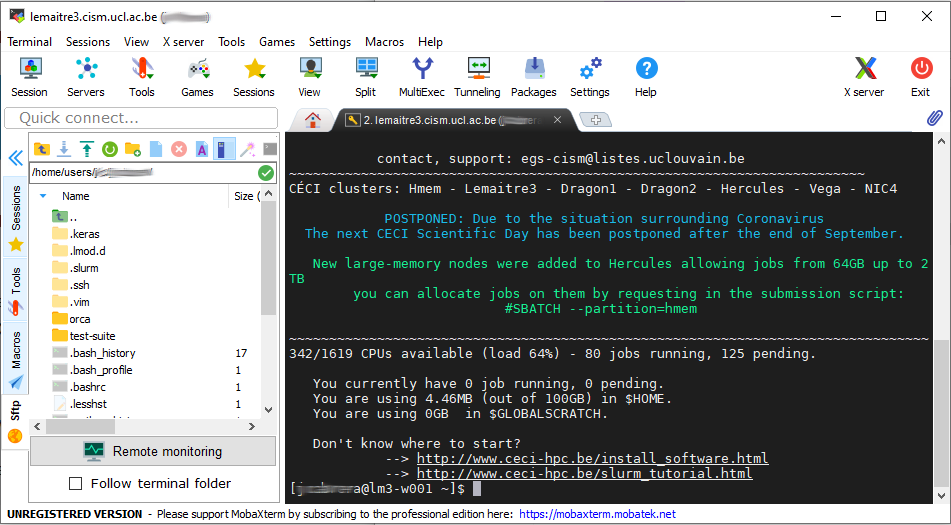Delete selected SFTP files with red X
The image size is (951, 525).
[x=178, y=149]
